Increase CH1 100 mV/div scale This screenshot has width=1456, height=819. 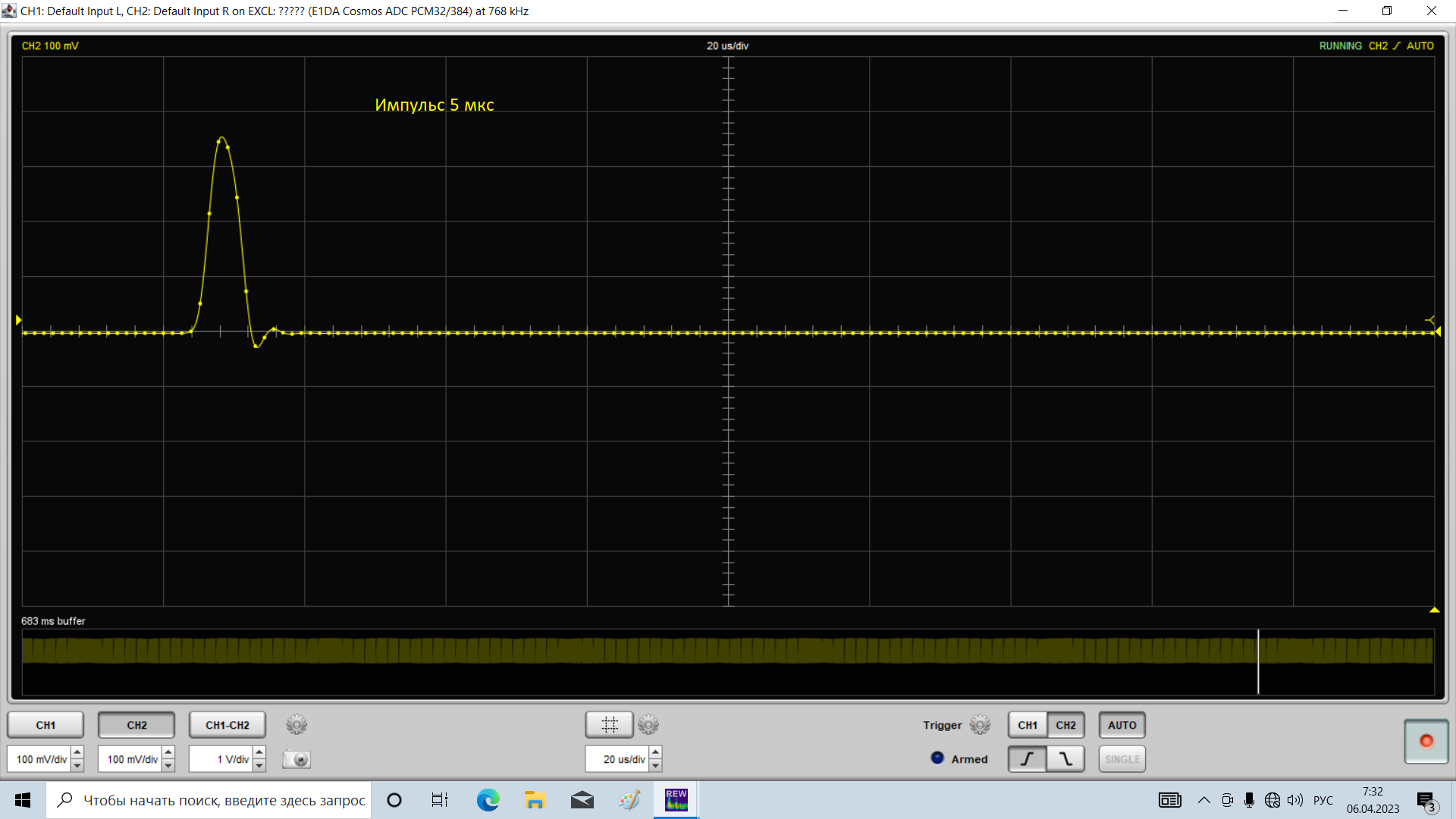(77, 753)
